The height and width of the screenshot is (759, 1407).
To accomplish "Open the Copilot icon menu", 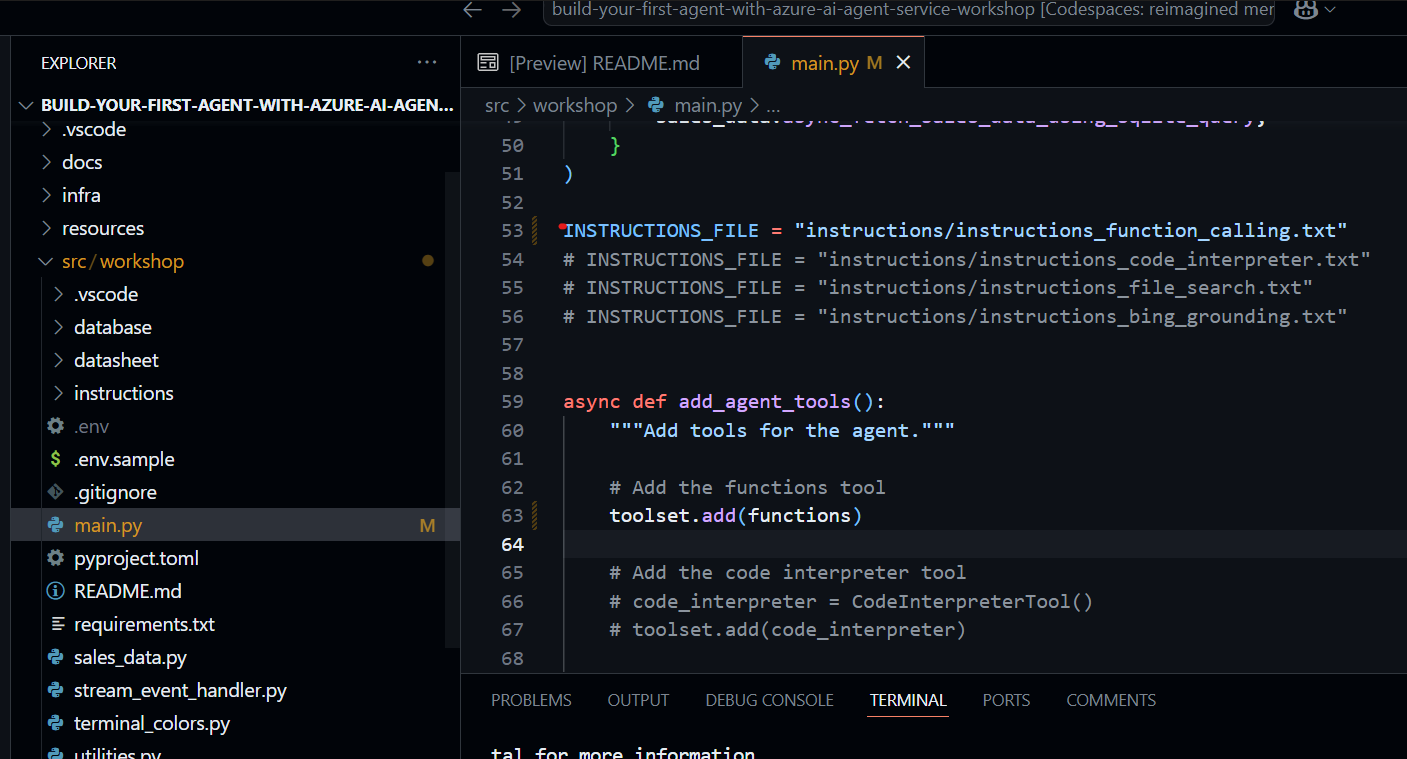I will pyautogui.click(x=1304, y=10).
